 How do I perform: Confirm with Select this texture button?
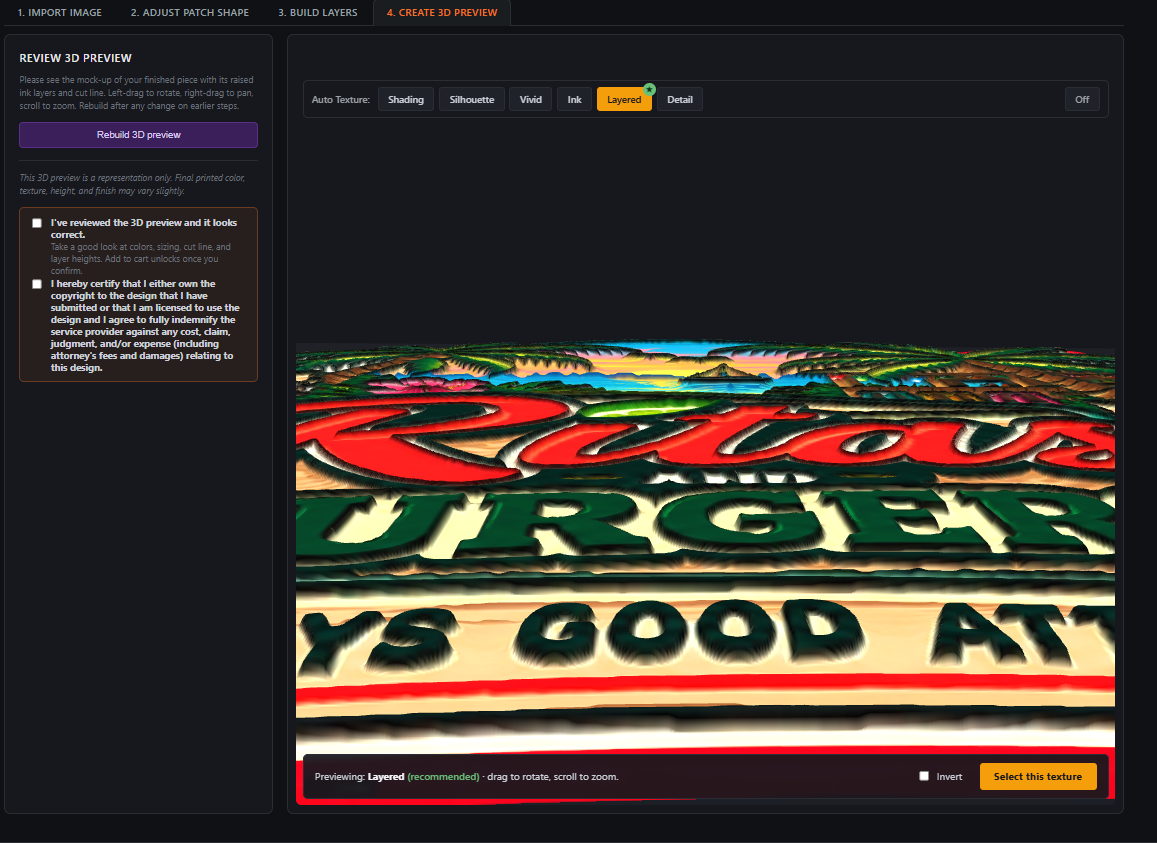1037,777
